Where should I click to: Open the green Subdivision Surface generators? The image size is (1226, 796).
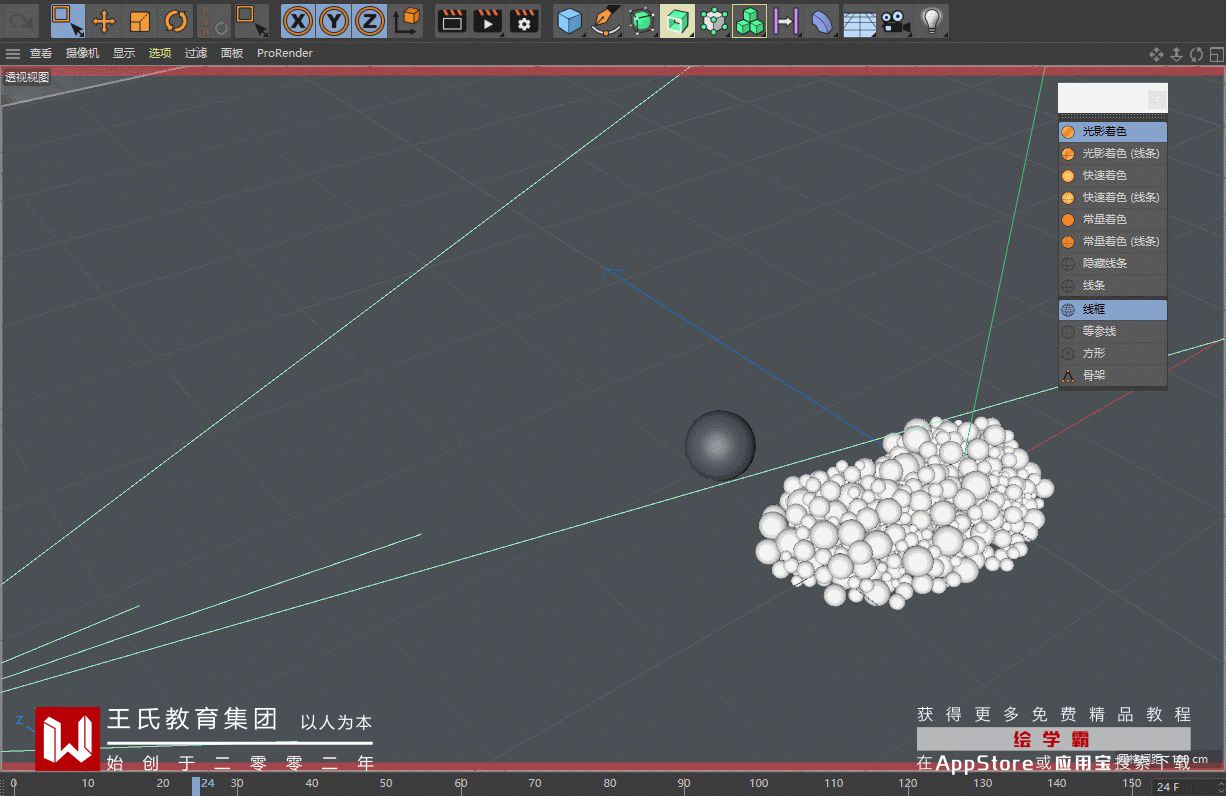[x=642, y=21]
